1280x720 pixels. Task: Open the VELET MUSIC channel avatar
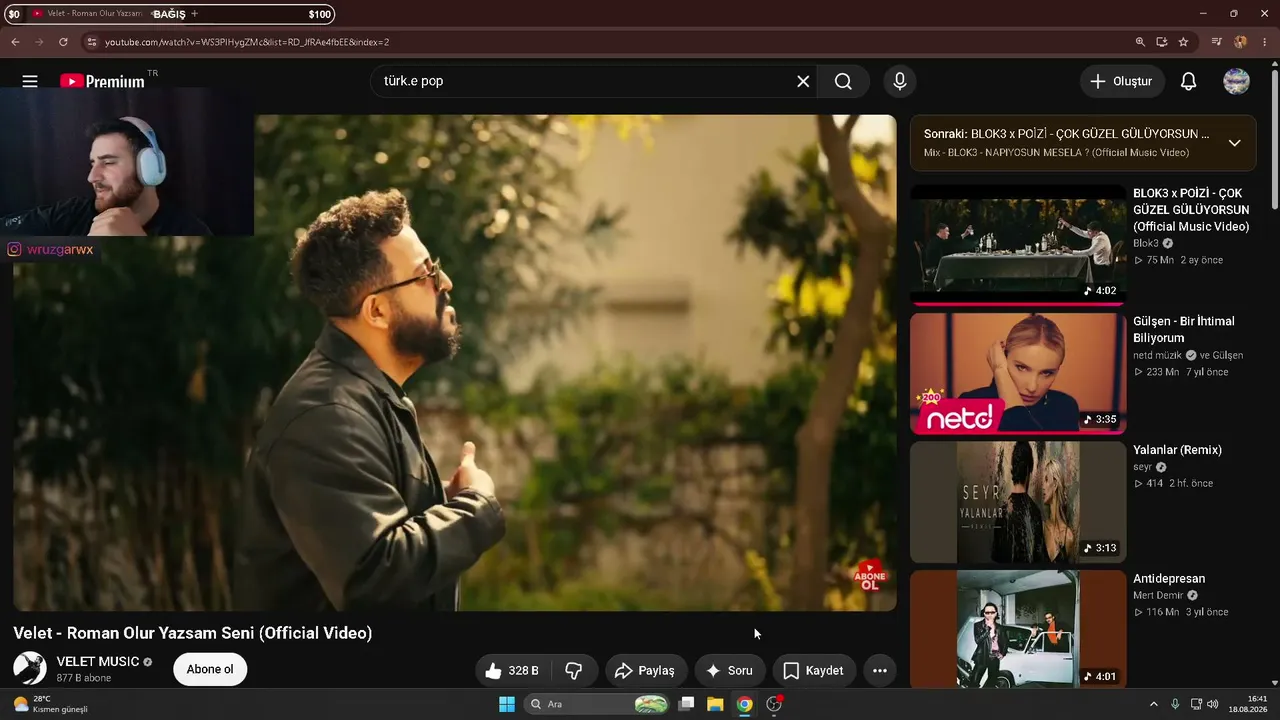pyautogui.click(x=30, y=668)
